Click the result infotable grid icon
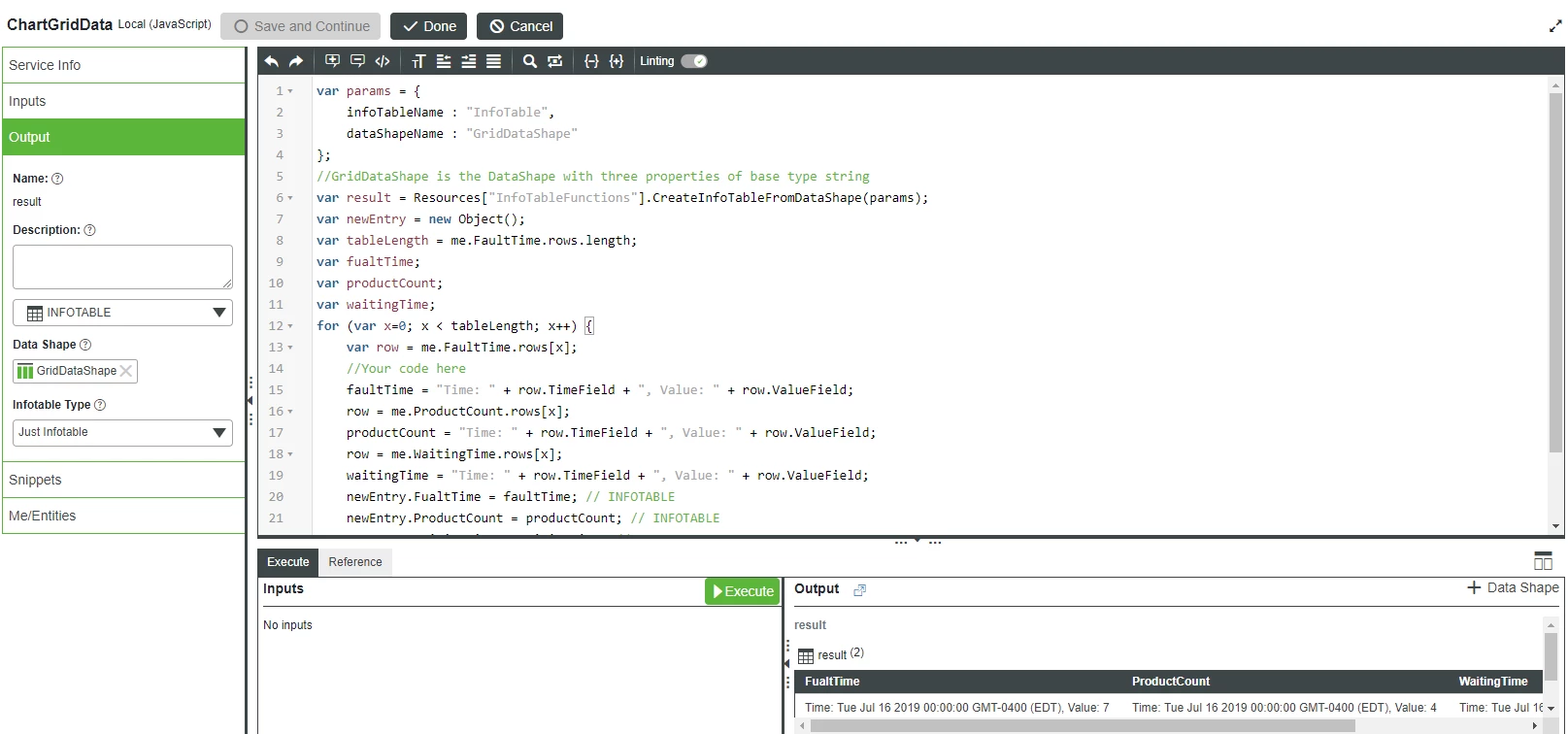This screenshot has height=734, width=1568. coord(806,656)
